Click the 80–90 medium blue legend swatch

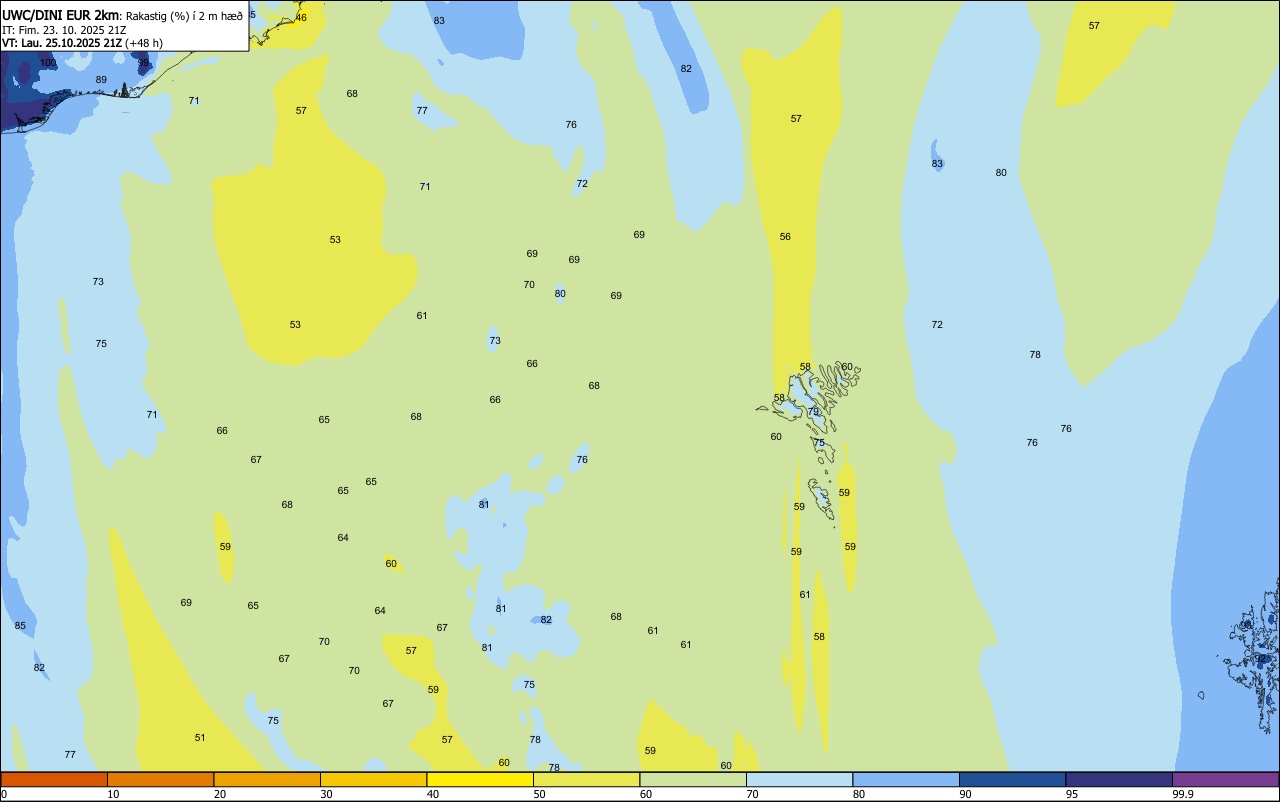coord(906,779)
